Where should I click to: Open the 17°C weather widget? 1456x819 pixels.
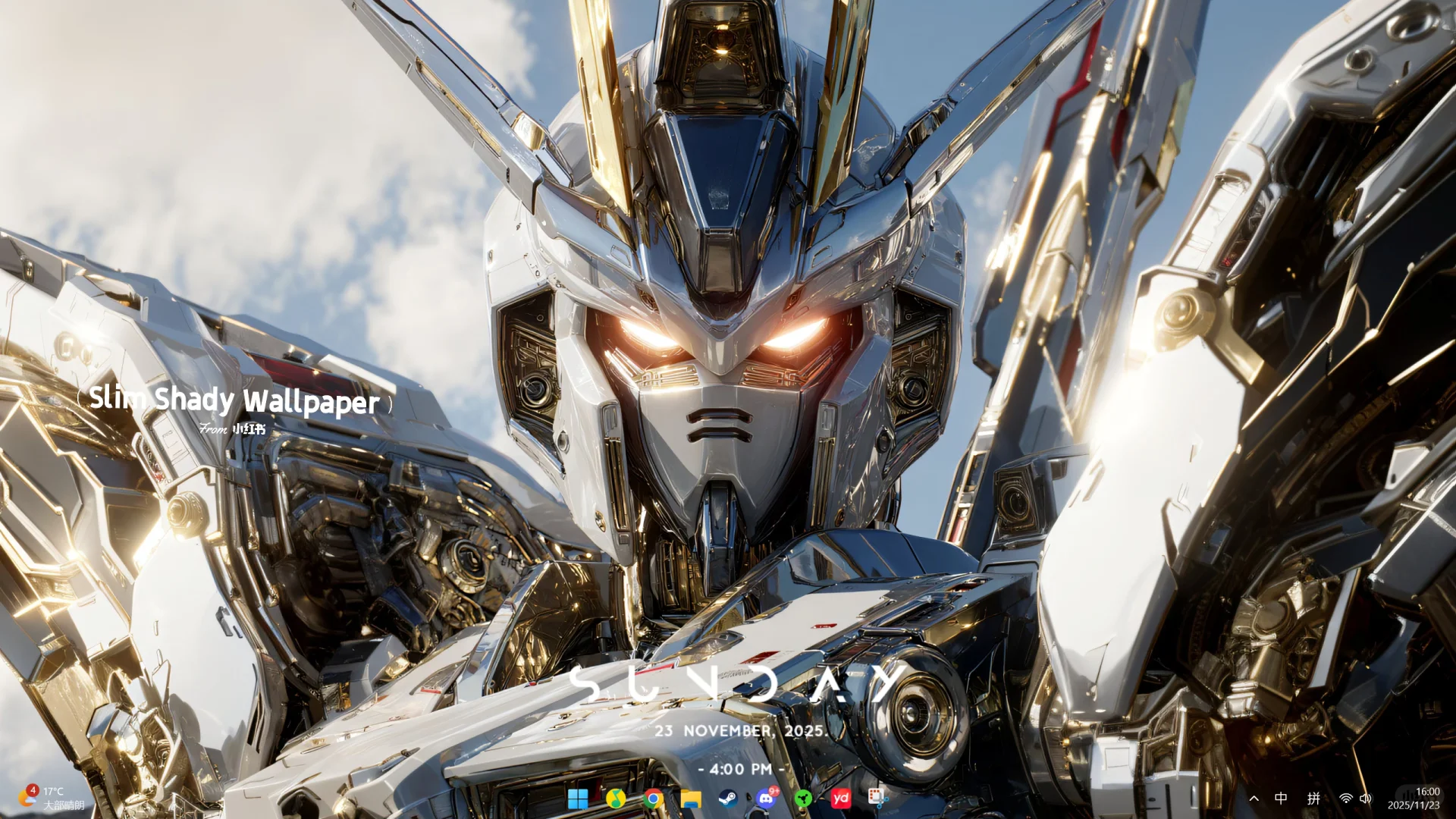click(x=52, y=798)
